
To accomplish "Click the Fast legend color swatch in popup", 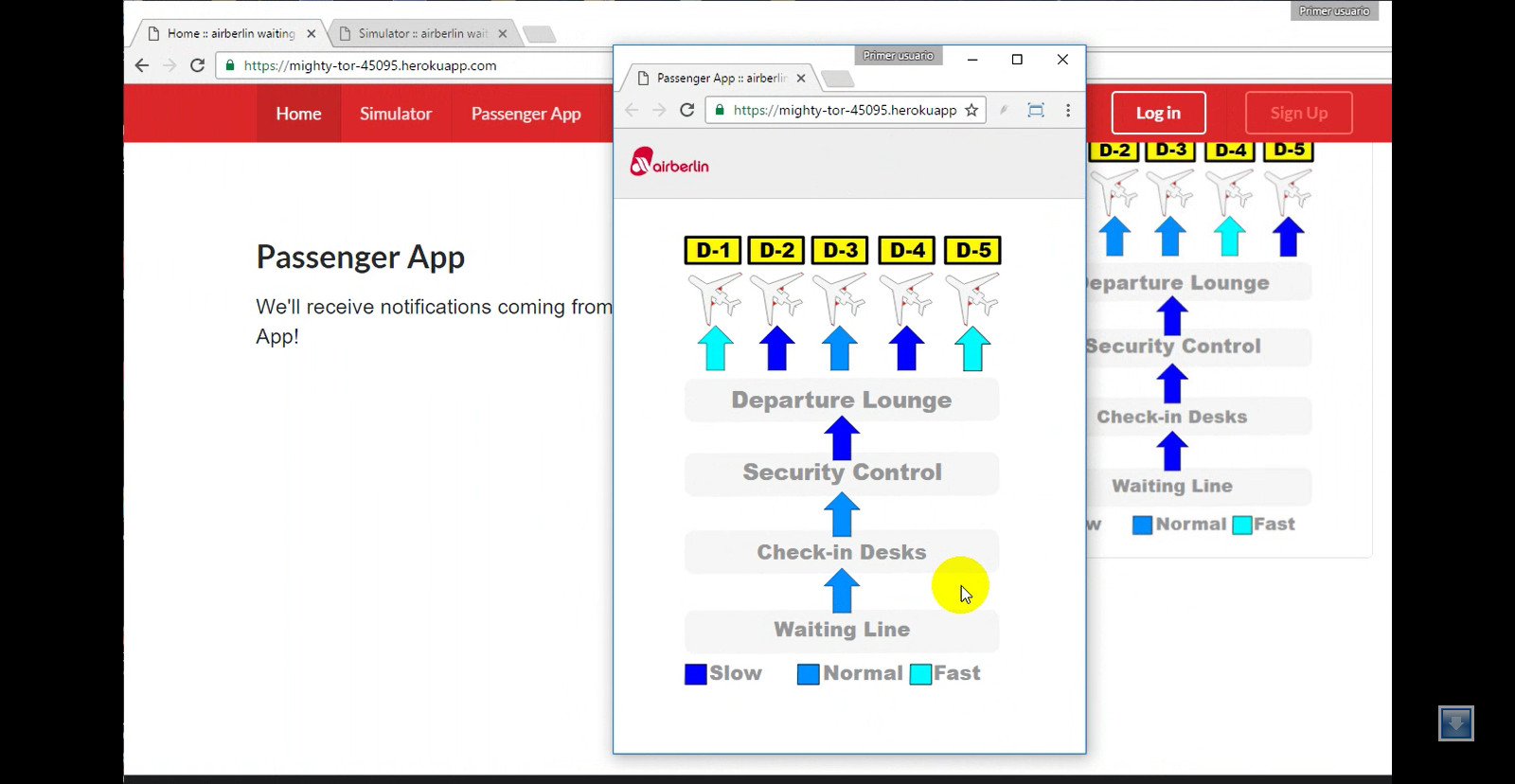I will pyautogui.click(x=920, y=674).
